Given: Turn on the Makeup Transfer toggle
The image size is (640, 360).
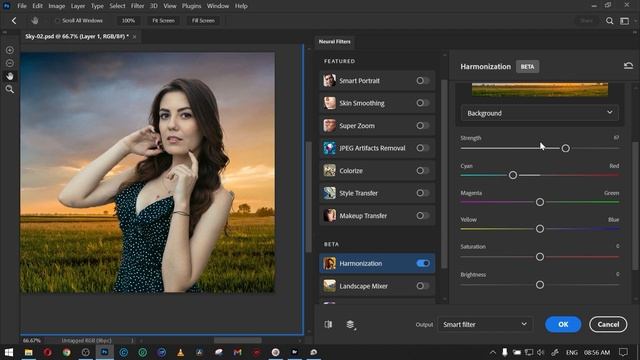Looking at the screenshot, I should coord(422,216).
